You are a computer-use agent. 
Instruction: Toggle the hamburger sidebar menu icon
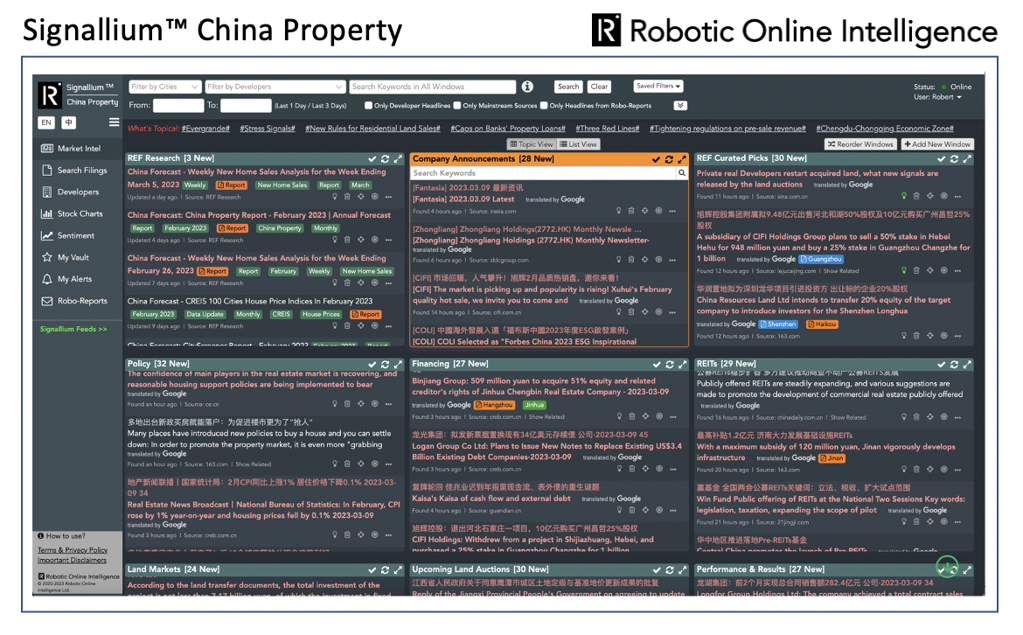click(114, 122)
